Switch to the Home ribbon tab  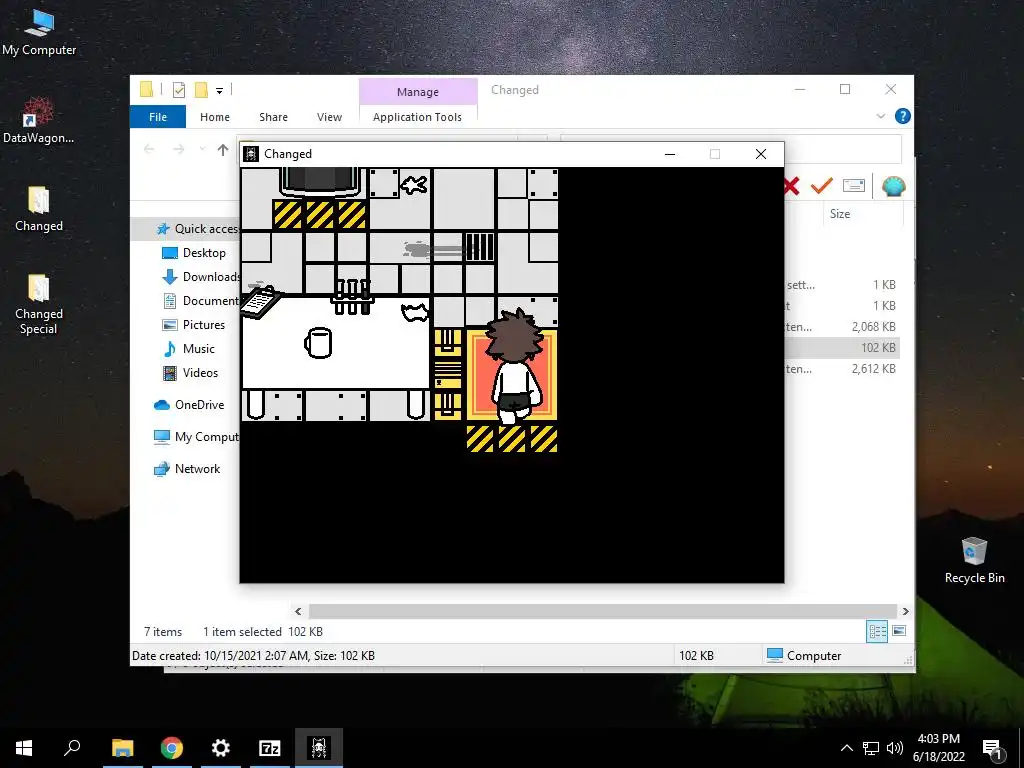pos(215,117)
